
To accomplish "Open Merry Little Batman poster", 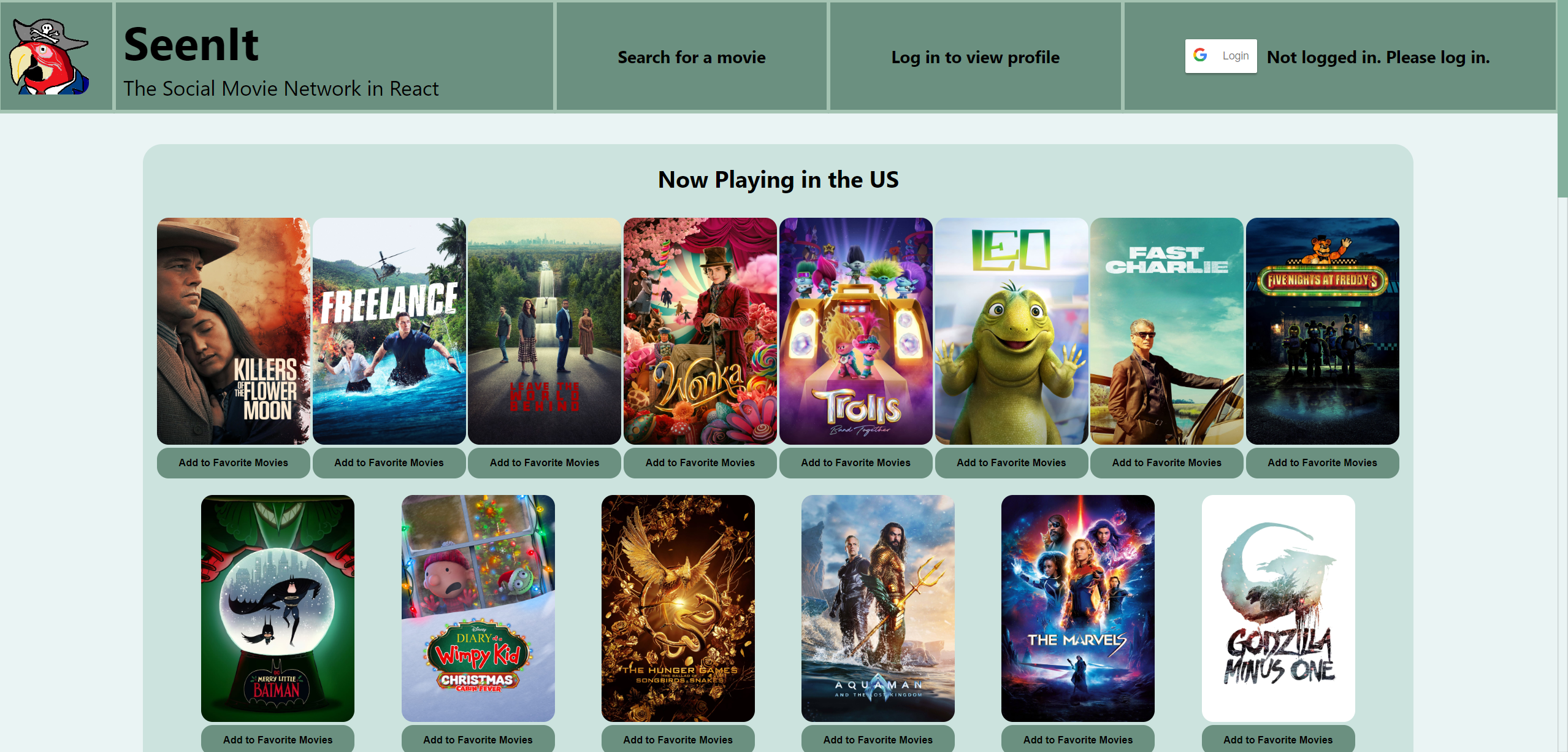I will point(278,608).
